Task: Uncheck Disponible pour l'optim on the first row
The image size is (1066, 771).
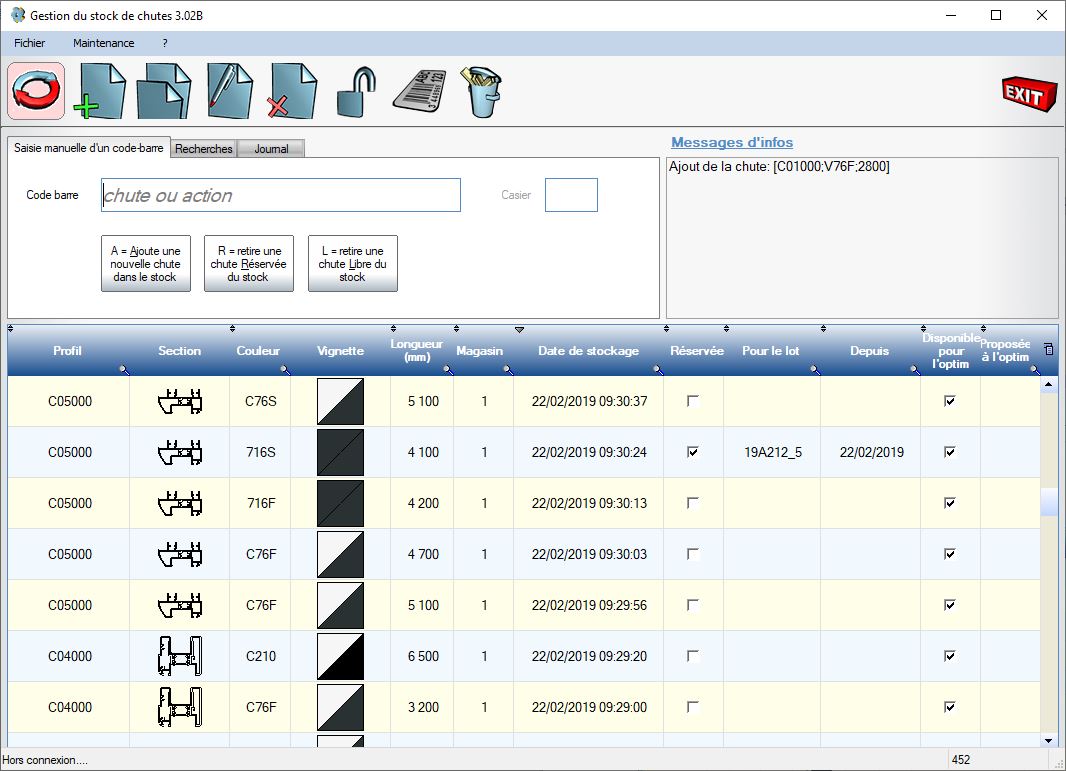Action: 948,401
